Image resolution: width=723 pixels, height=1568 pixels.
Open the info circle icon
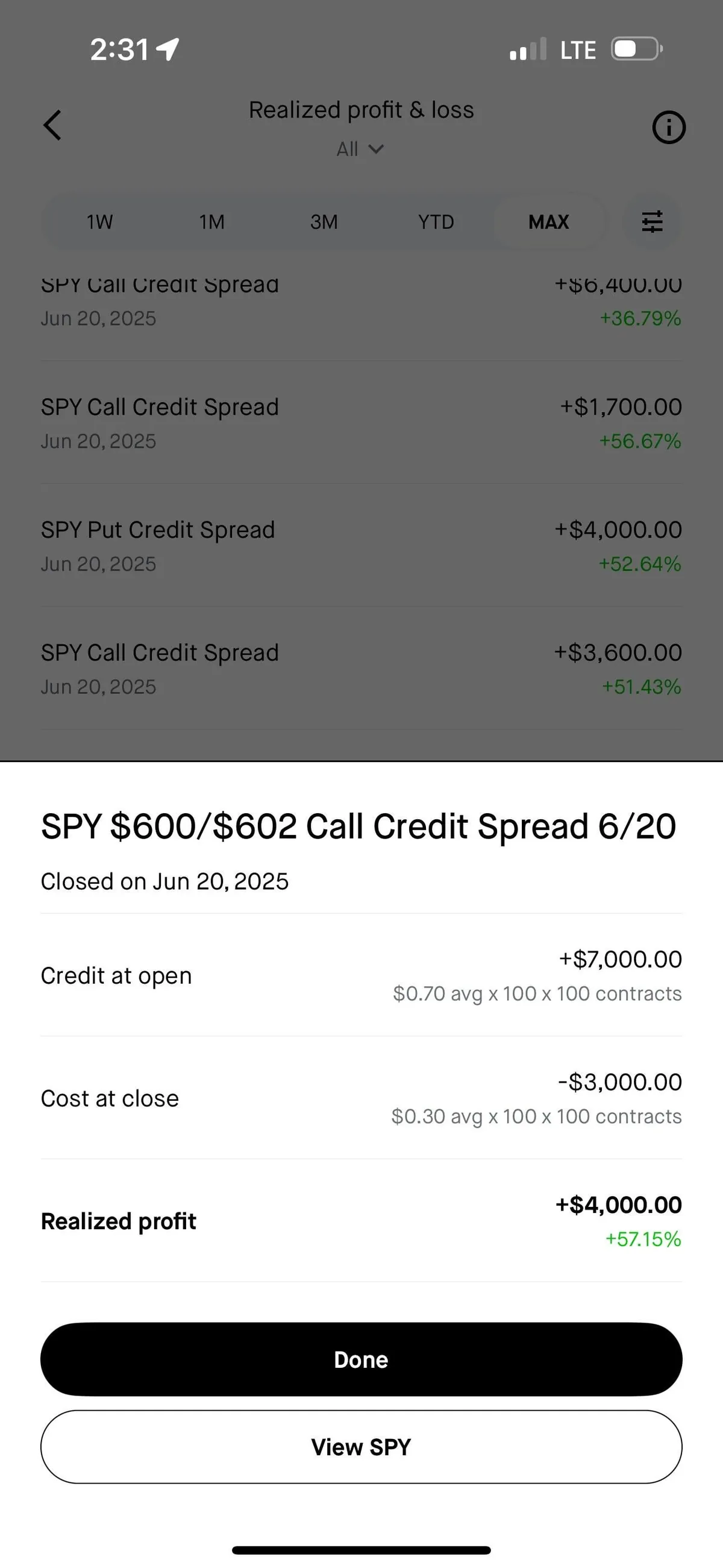668,127
